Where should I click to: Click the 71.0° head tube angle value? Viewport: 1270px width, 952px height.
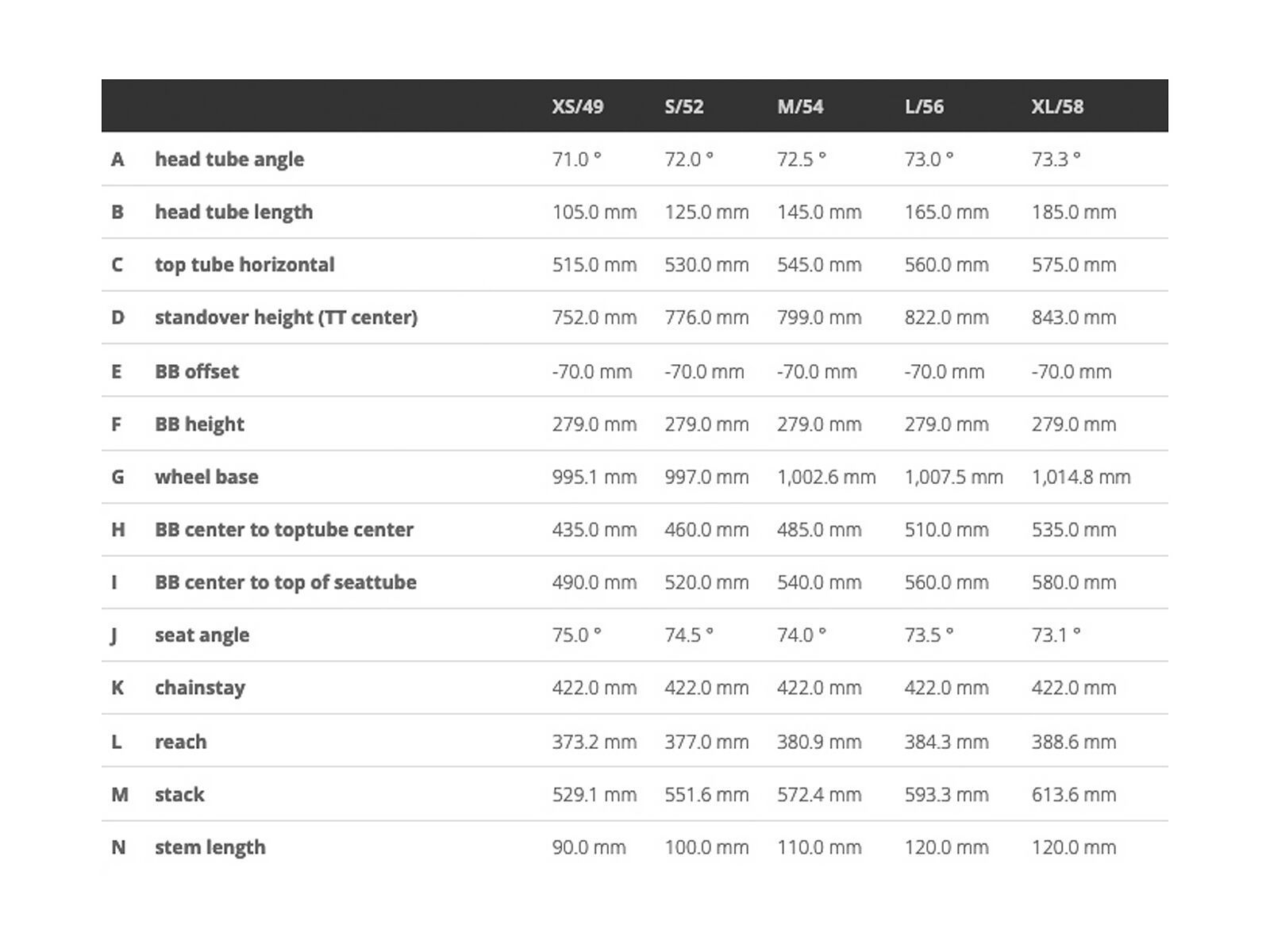point(576,159)
